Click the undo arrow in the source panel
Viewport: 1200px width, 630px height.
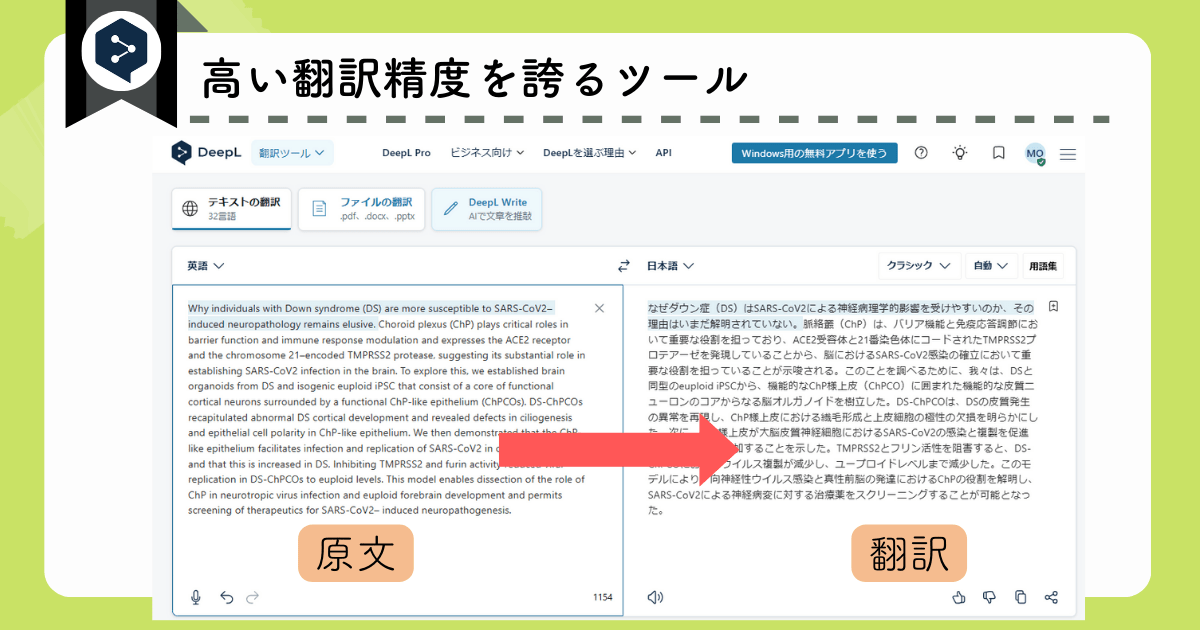pos(226,597)
